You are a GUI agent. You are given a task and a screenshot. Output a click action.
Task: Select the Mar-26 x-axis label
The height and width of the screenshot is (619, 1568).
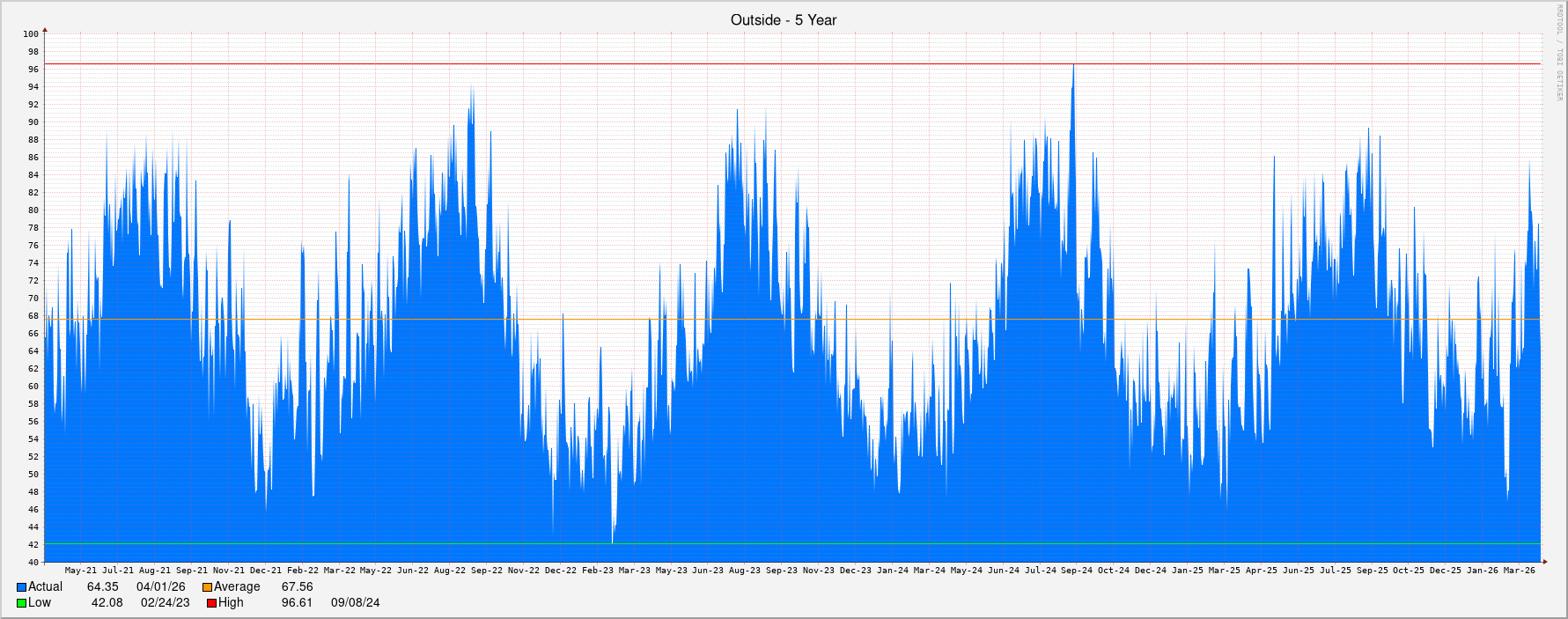(1519, 571)
